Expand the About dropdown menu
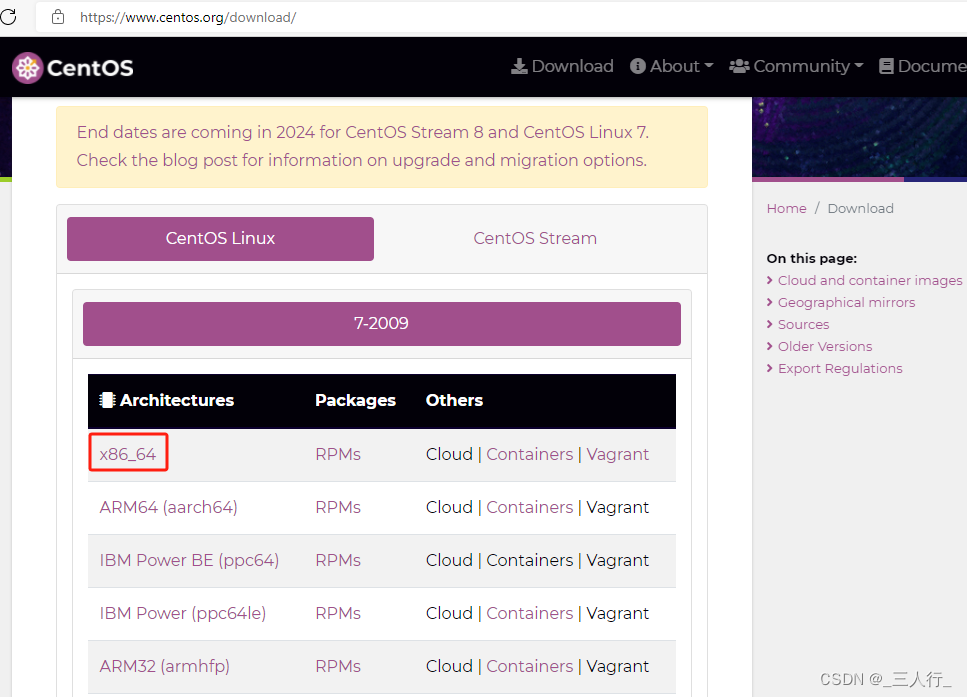 click(672, 66)
